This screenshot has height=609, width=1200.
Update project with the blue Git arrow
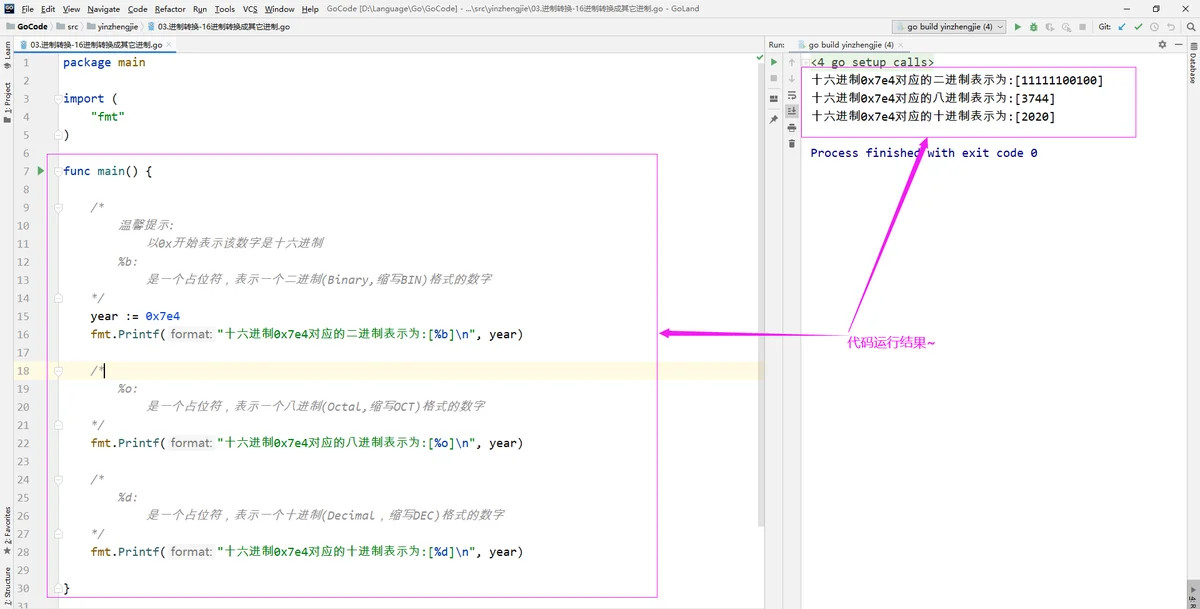1122,27
